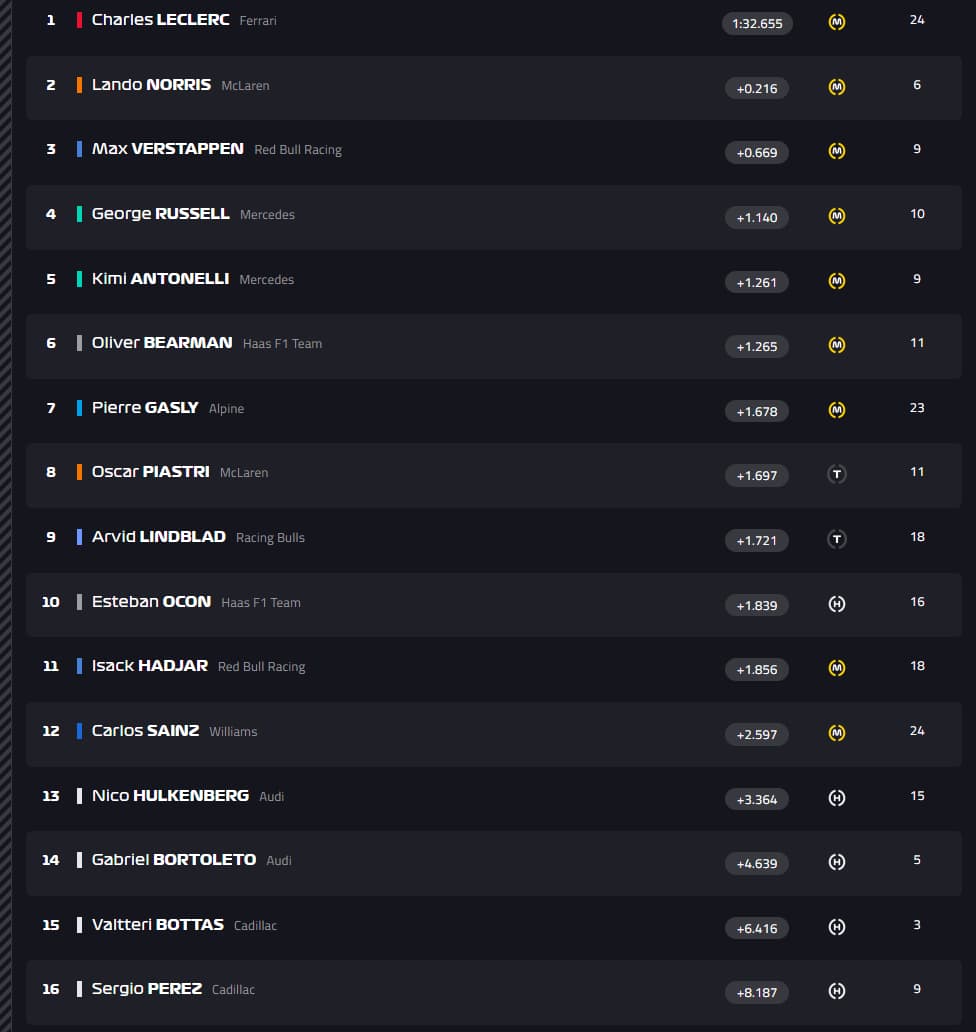
Task: Click Verstappen's +0.669 gap badge
Action: [x=757, y=152]
